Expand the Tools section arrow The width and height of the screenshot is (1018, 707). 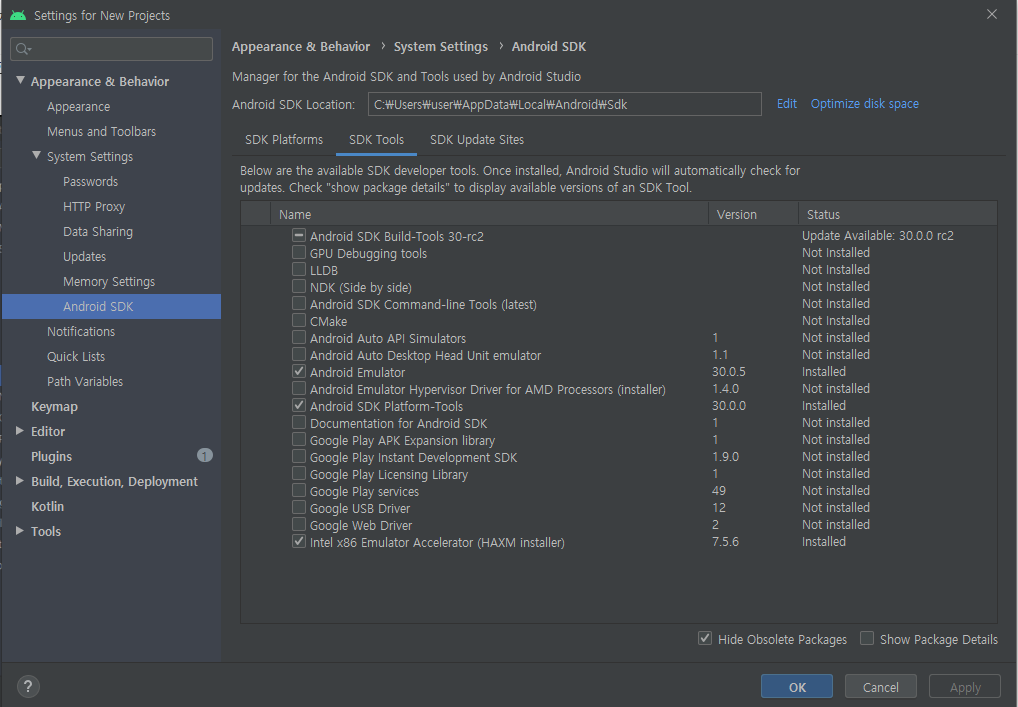(x=20, y=531)
